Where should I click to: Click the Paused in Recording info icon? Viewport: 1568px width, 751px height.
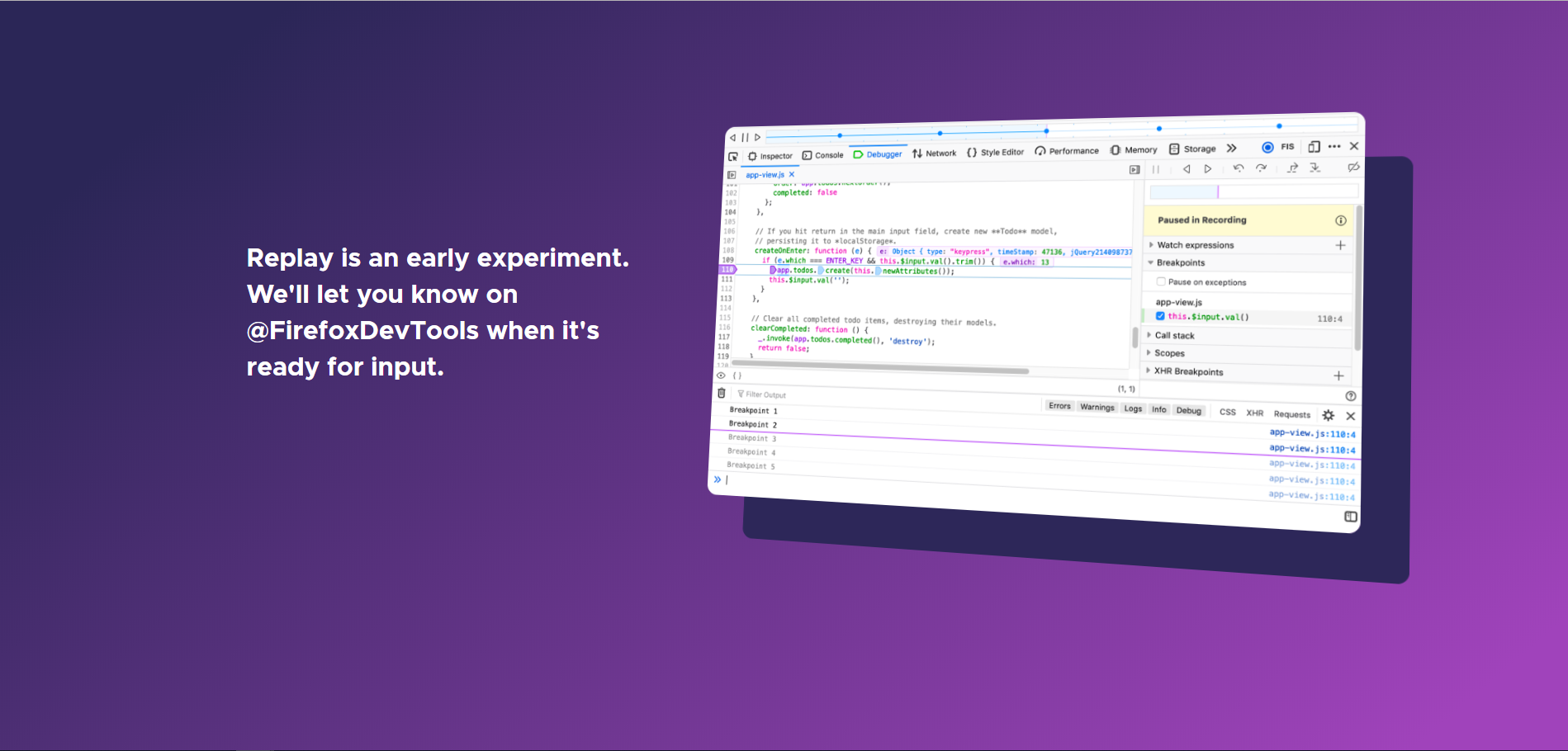click(x=1340, y=220)
